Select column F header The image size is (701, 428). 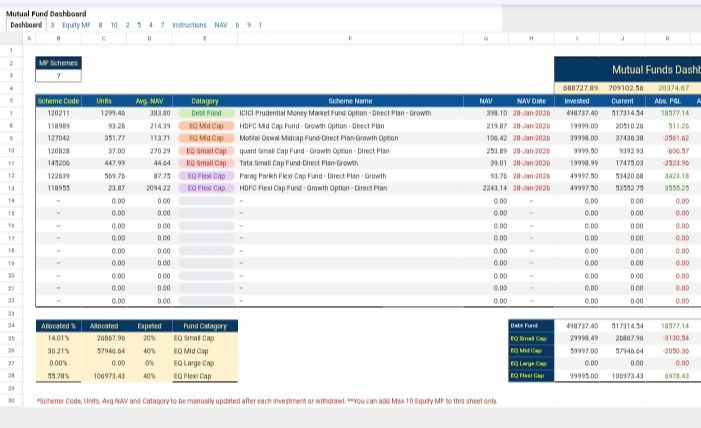(x=350, y=38)
